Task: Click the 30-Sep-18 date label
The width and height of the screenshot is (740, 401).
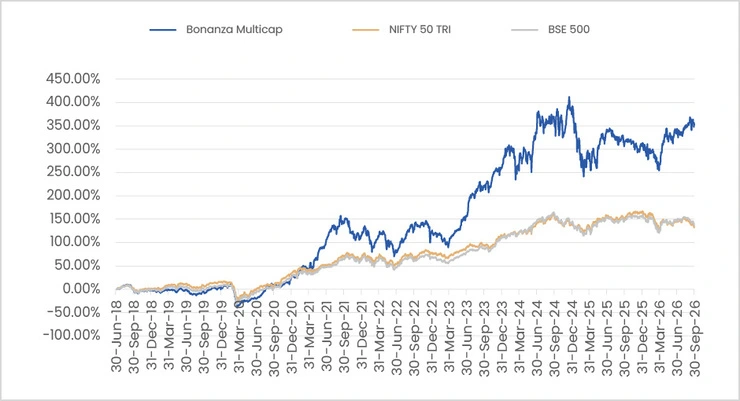Action: (134, 336)
